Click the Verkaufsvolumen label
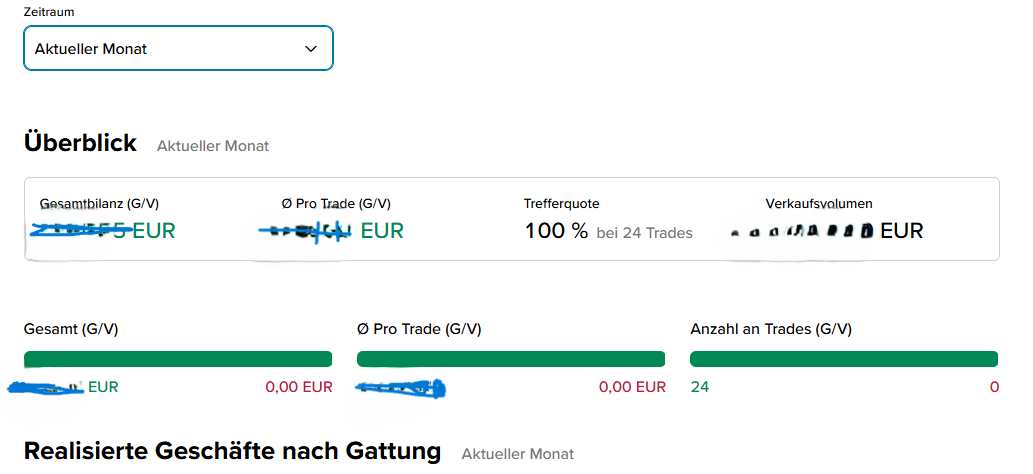The width and height of the screenshot is (1033, 474). (818, 203)
